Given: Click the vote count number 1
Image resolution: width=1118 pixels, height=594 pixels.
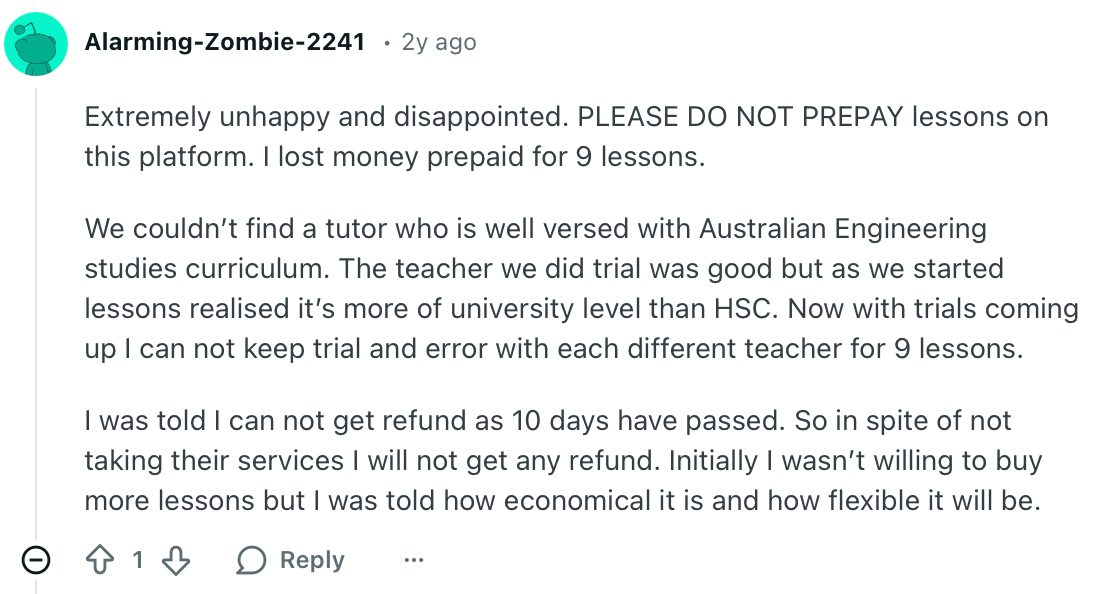Looking at the screenshot, I should point(138,561).
